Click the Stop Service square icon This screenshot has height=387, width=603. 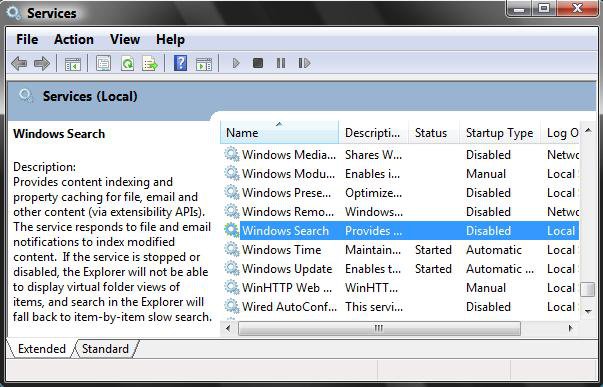point(258,63)
